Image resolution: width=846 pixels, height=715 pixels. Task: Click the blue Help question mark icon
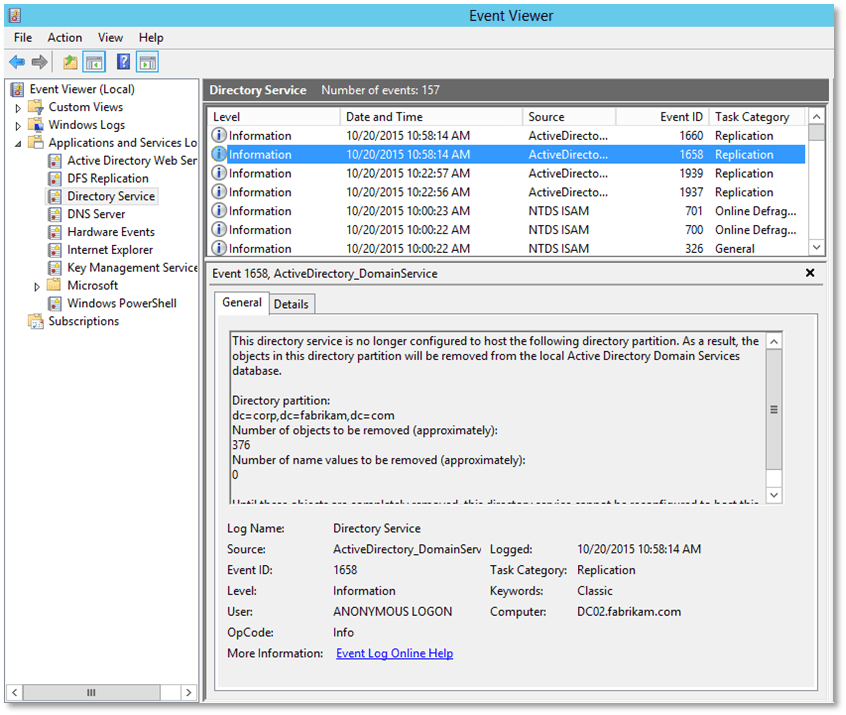(123, 62)
